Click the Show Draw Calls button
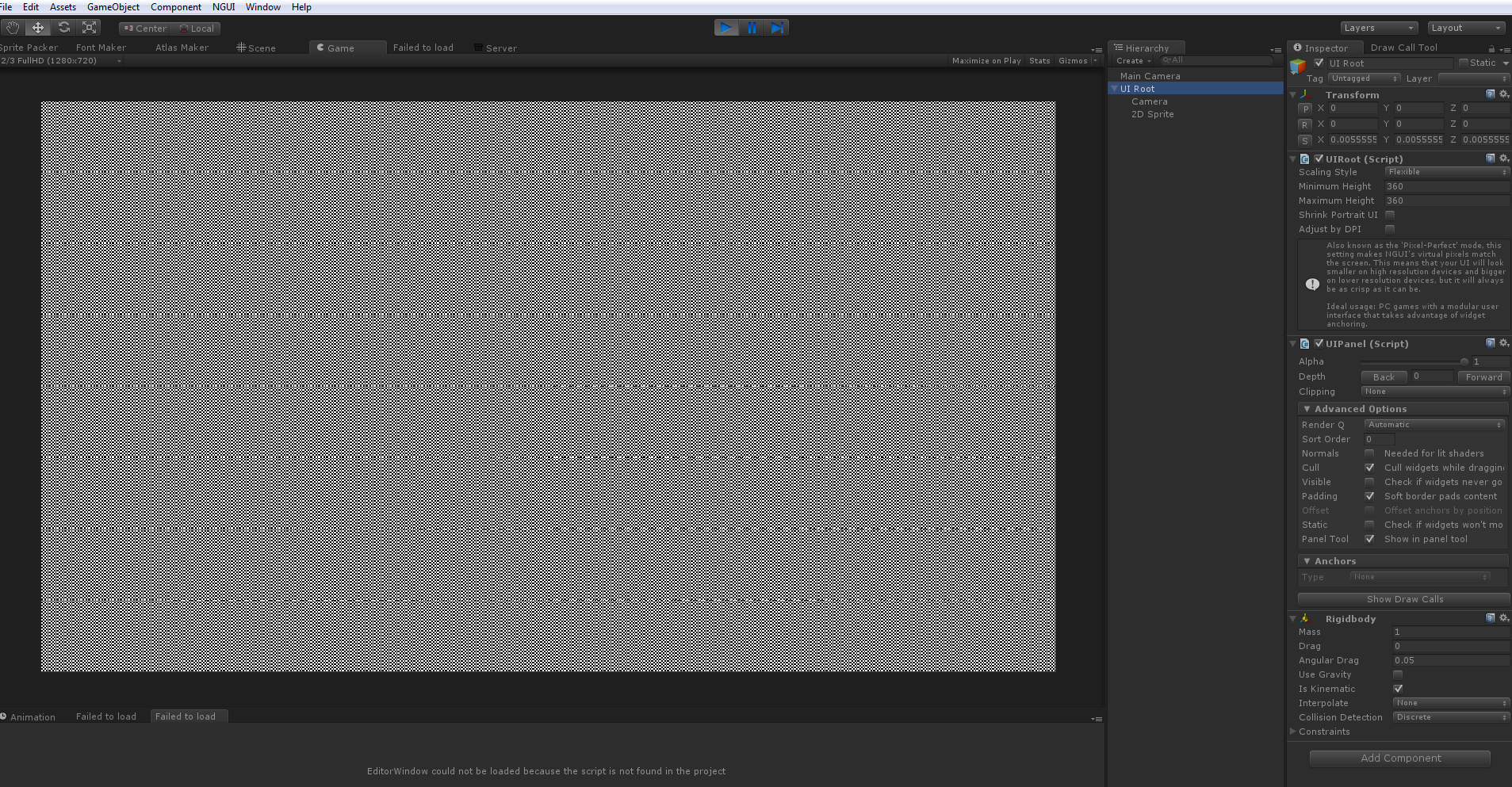The height and width of the screenshot is (787, 1512). [x=1404, y=599]
